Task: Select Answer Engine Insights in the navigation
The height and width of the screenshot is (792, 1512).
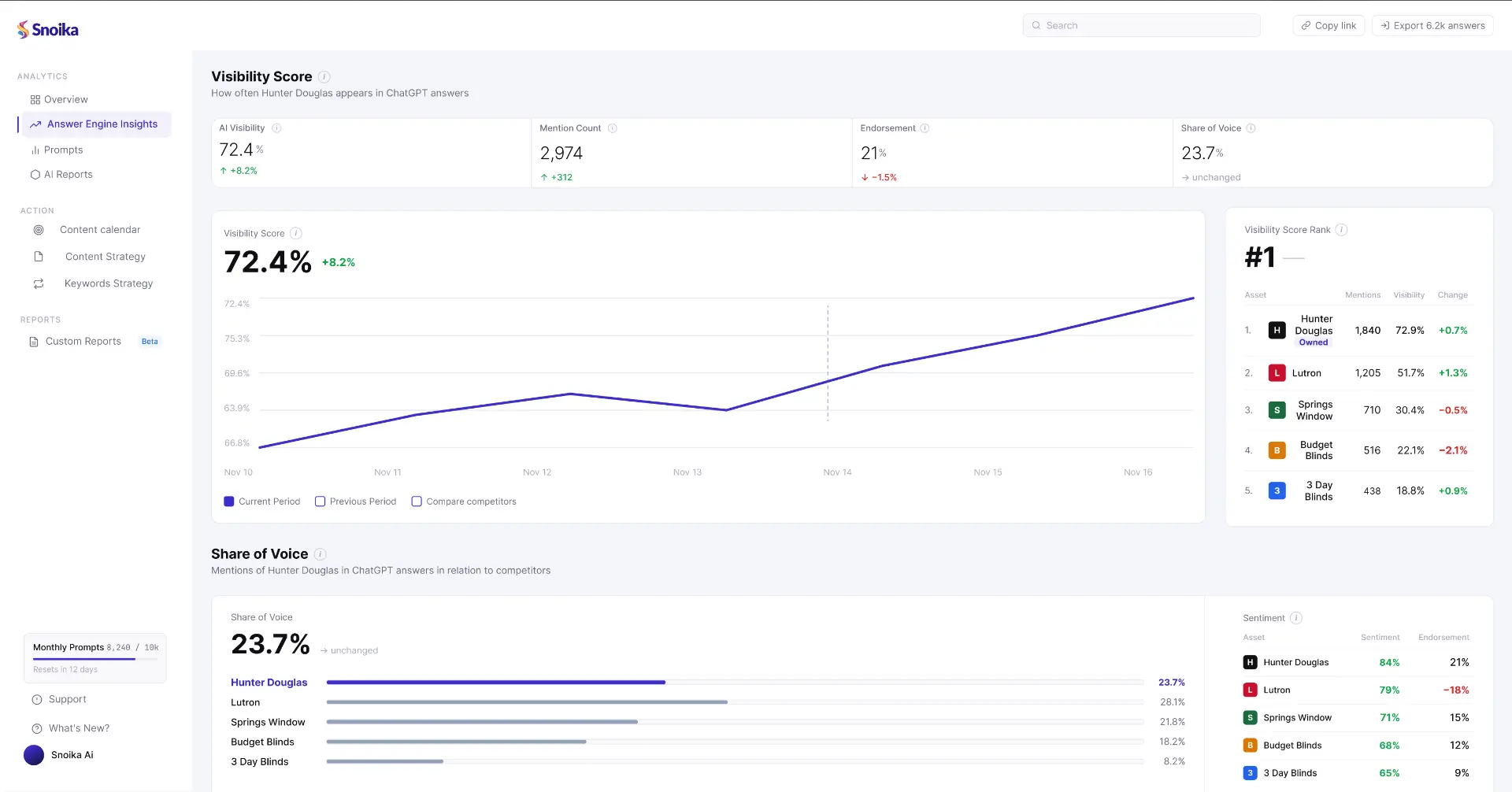Action: point(100,124)
